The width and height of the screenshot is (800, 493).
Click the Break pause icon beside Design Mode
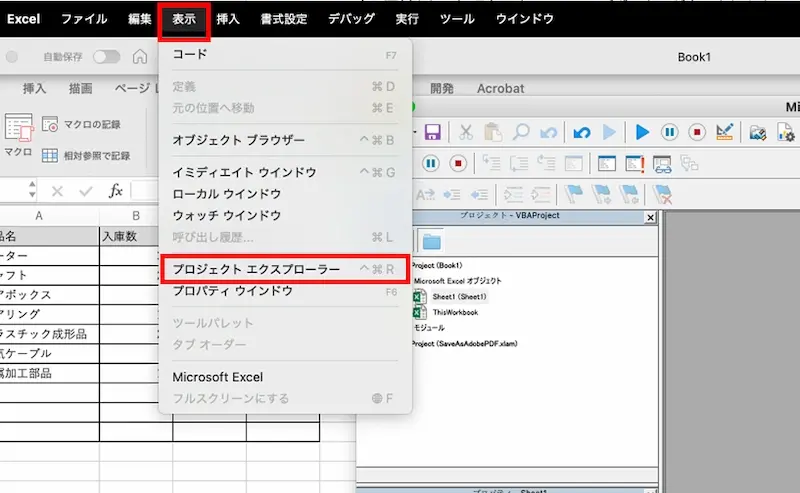(669, 133)
